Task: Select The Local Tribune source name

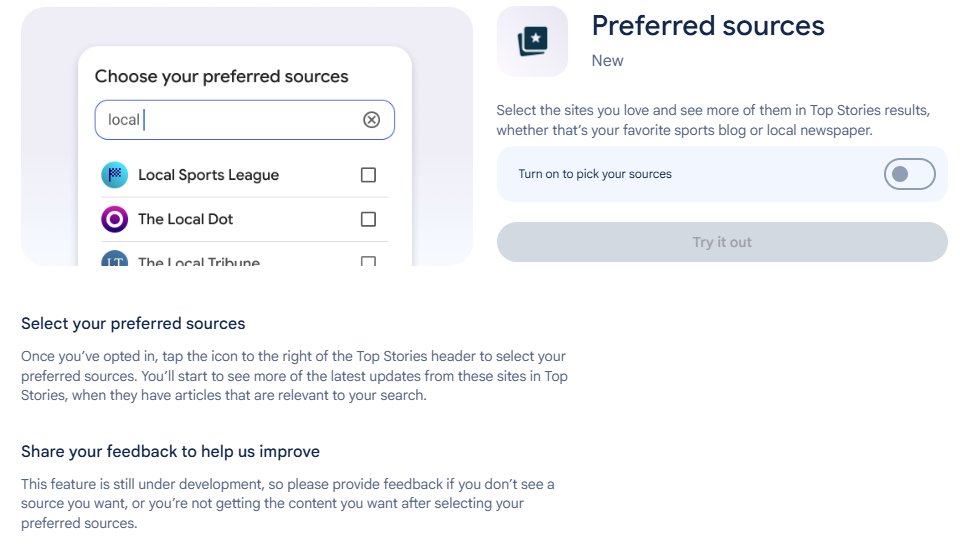Action: 199,261
